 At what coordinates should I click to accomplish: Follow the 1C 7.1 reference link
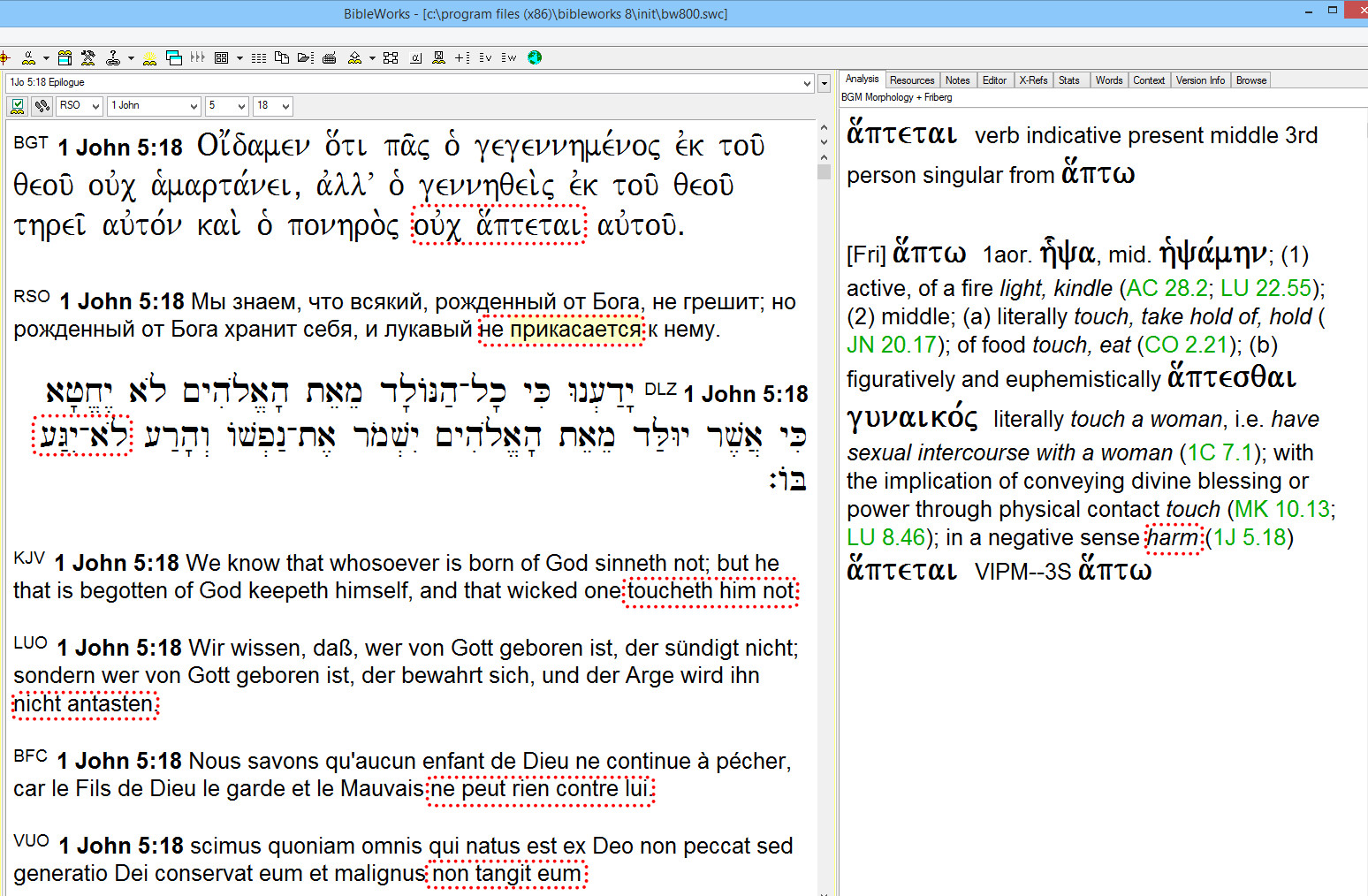pos(1220,452)
